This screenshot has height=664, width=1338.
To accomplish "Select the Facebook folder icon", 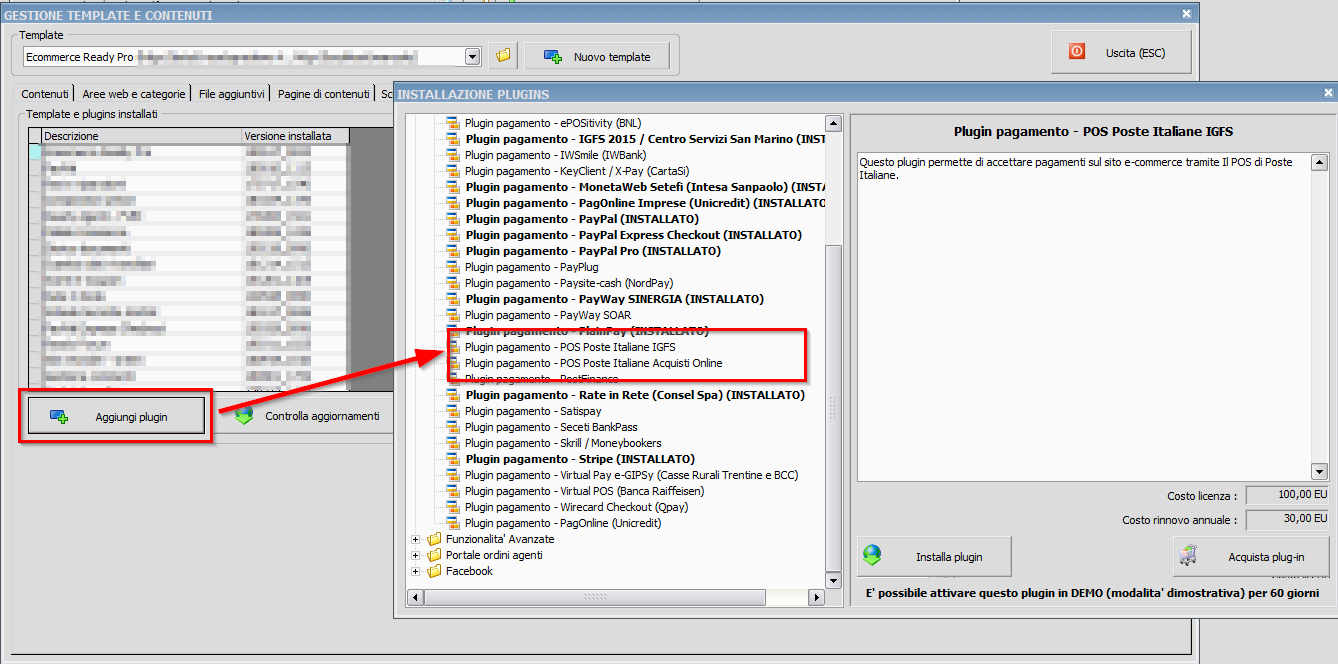I will (x=434, y=571).
